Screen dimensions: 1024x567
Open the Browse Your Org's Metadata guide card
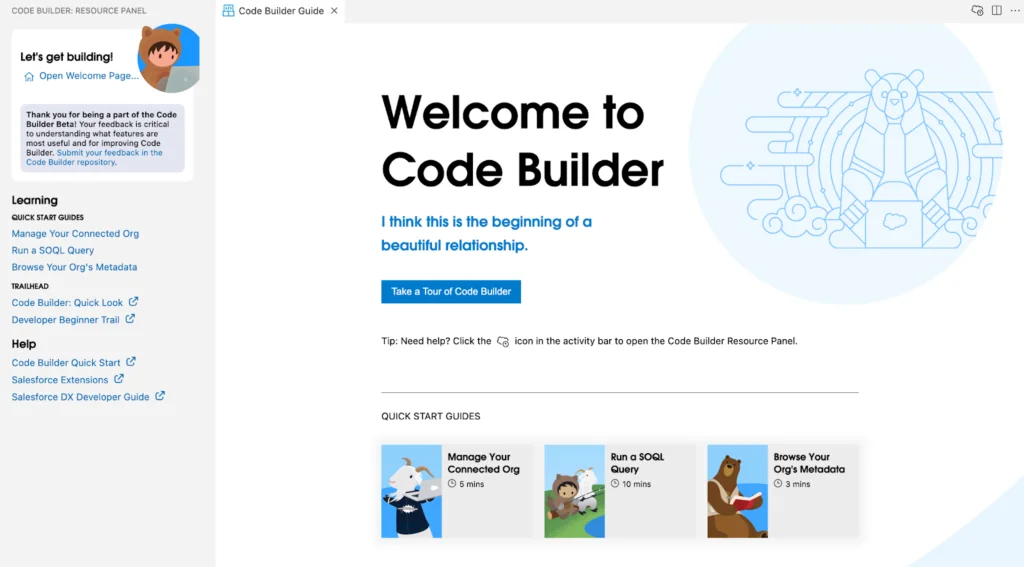click(782, 491)
